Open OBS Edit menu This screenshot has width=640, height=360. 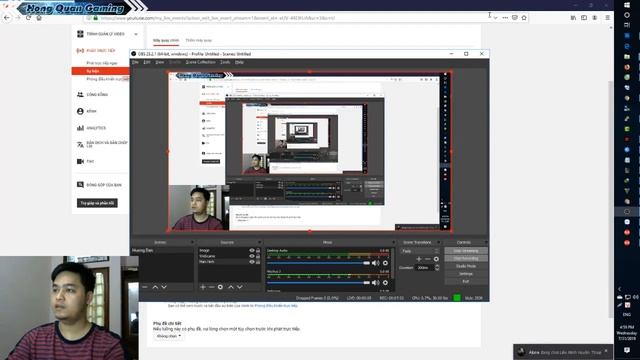147,62
